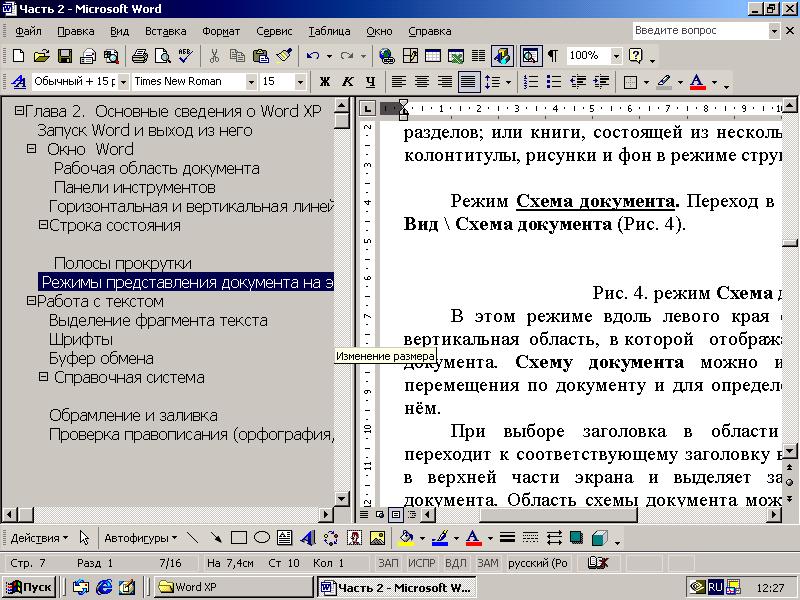Open the Вставка menu

(165, 31)
